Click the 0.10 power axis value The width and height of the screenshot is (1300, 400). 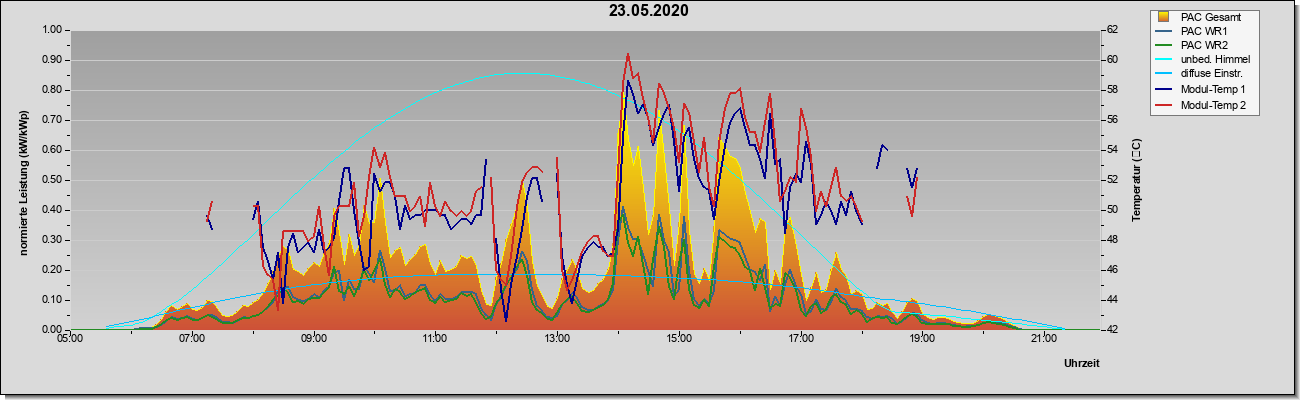(50, 300)
